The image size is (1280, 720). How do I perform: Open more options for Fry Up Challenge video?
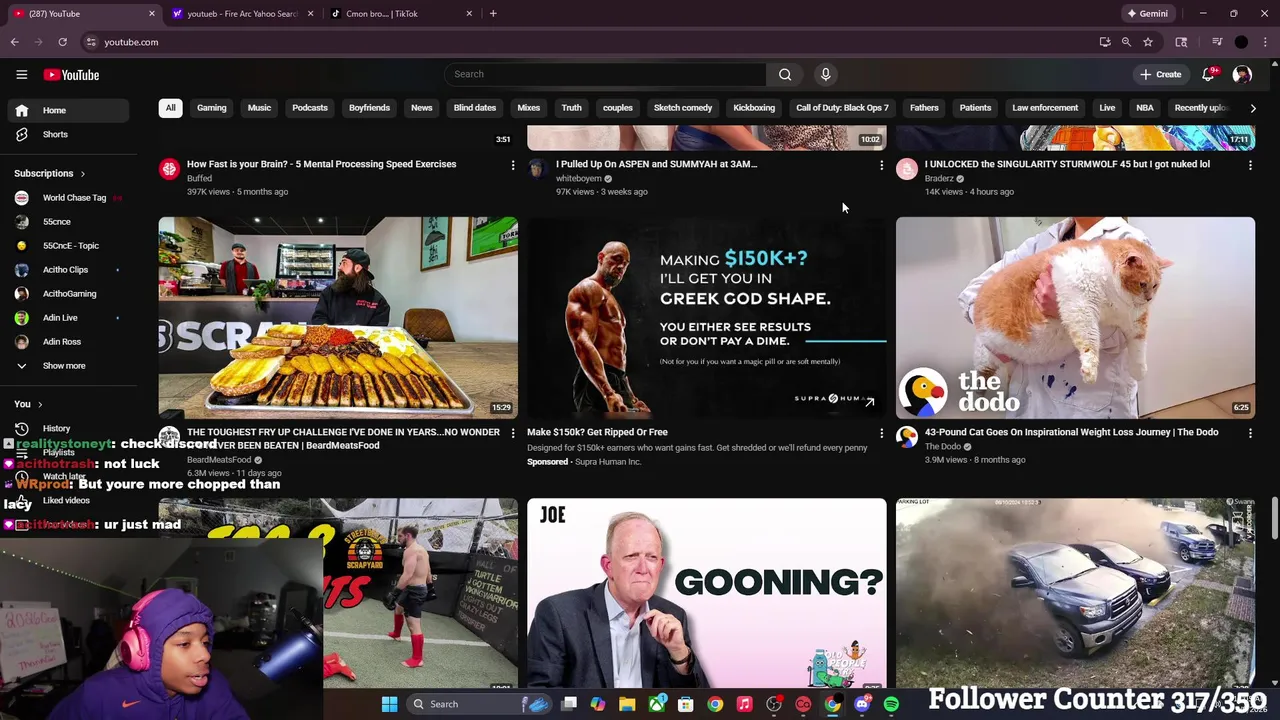coord(513,433)
